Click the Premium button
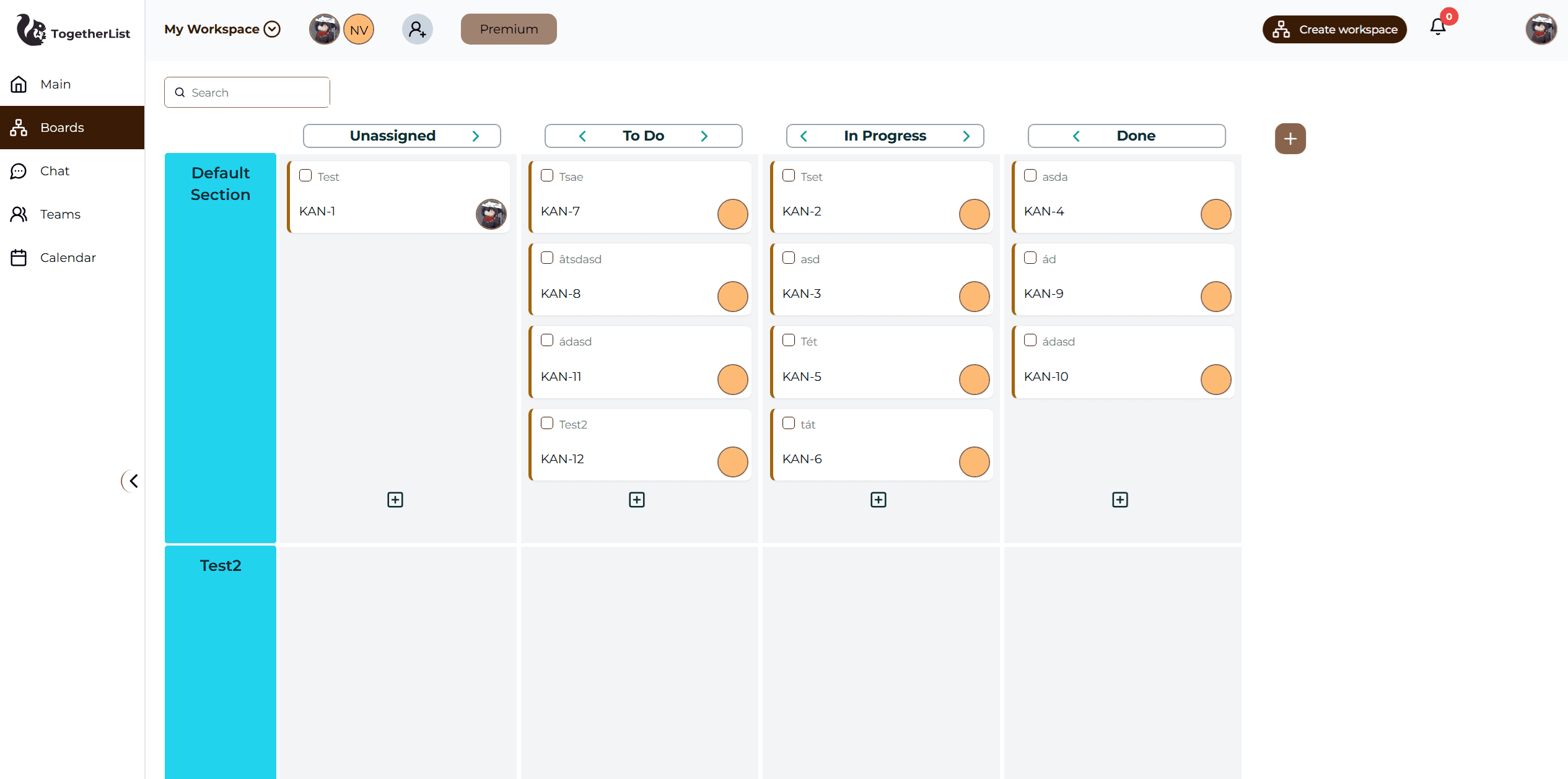This screenshot has width=1568, height=779. [508, 29]
